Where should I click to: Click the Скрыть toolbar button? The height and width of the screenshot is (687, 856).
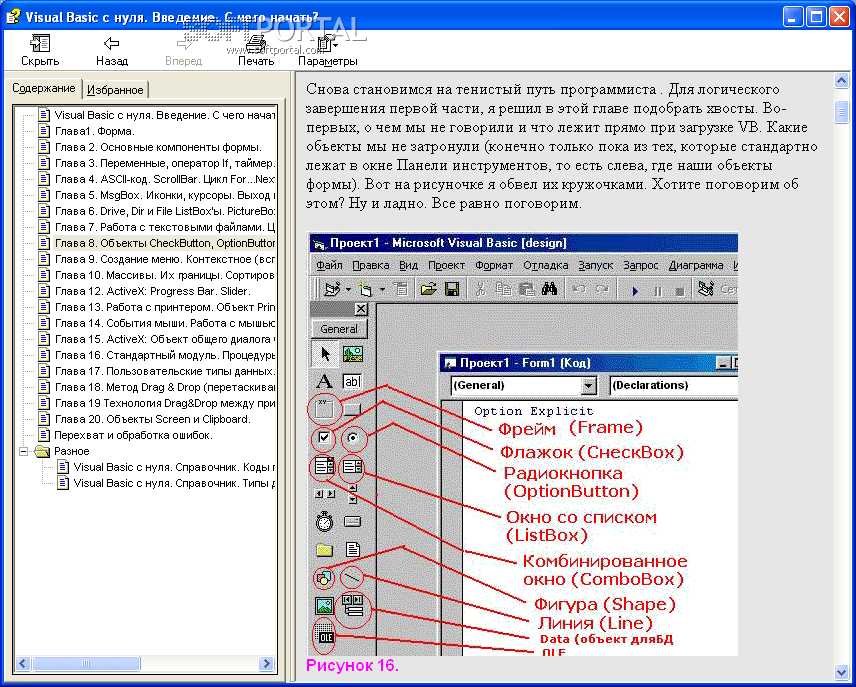point(40,50)
